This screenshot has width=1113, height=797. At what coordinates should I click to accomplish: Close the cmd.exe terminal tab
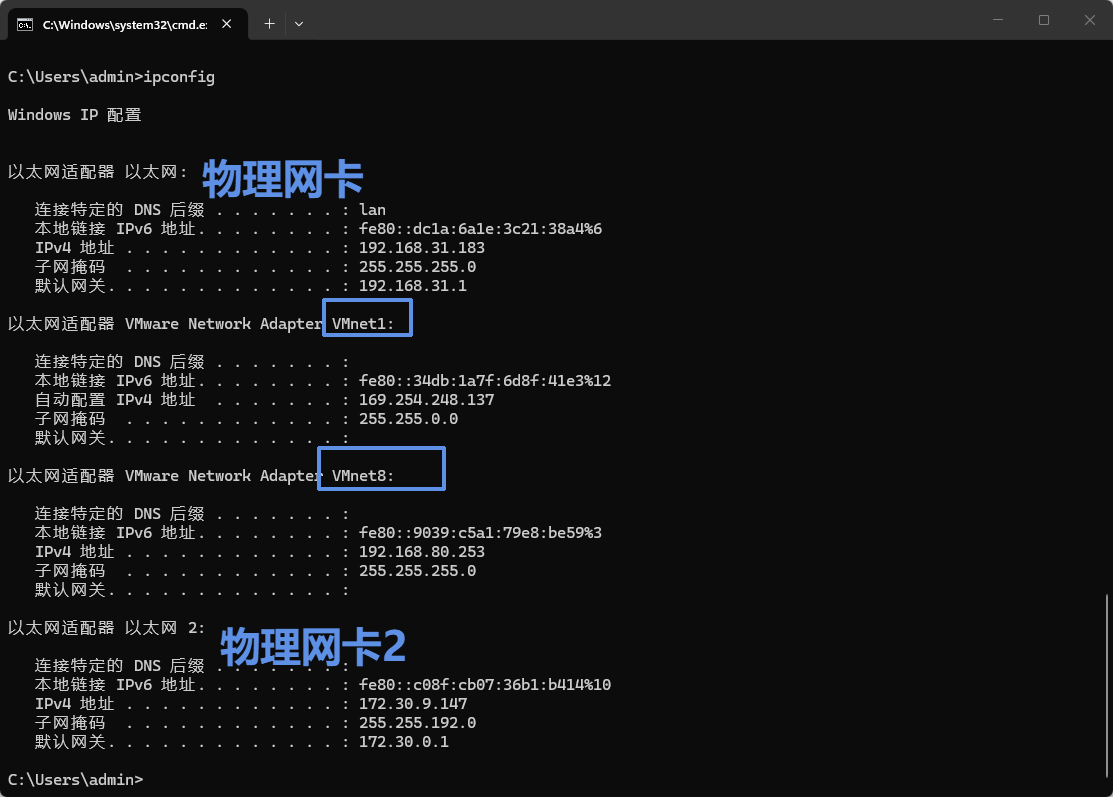(228, 24)
